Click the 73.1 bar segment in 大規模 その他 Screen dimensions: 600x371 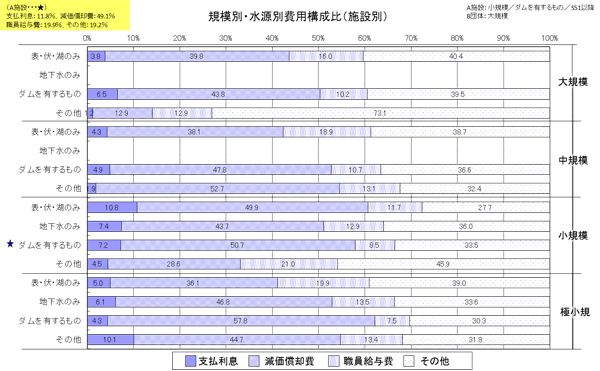click(x=381, y=113)
